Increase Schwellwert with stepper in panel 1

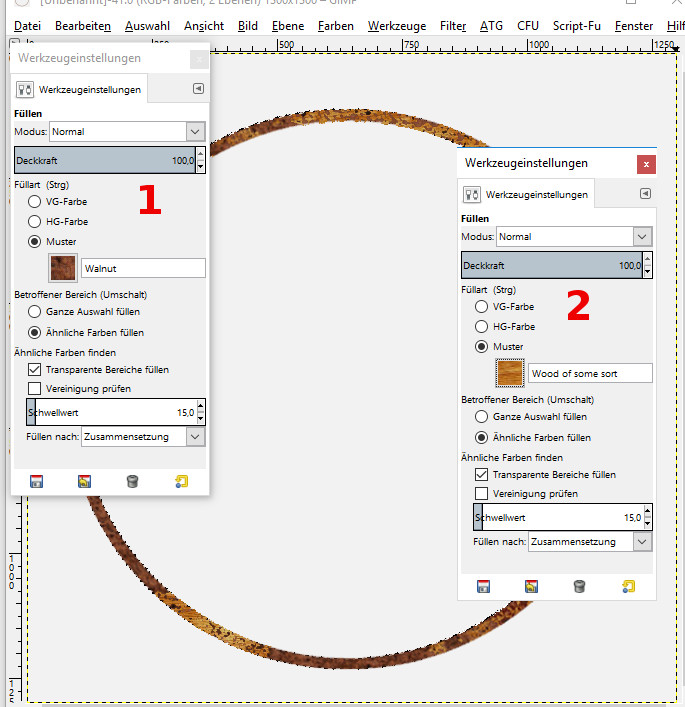coord(201,406)
